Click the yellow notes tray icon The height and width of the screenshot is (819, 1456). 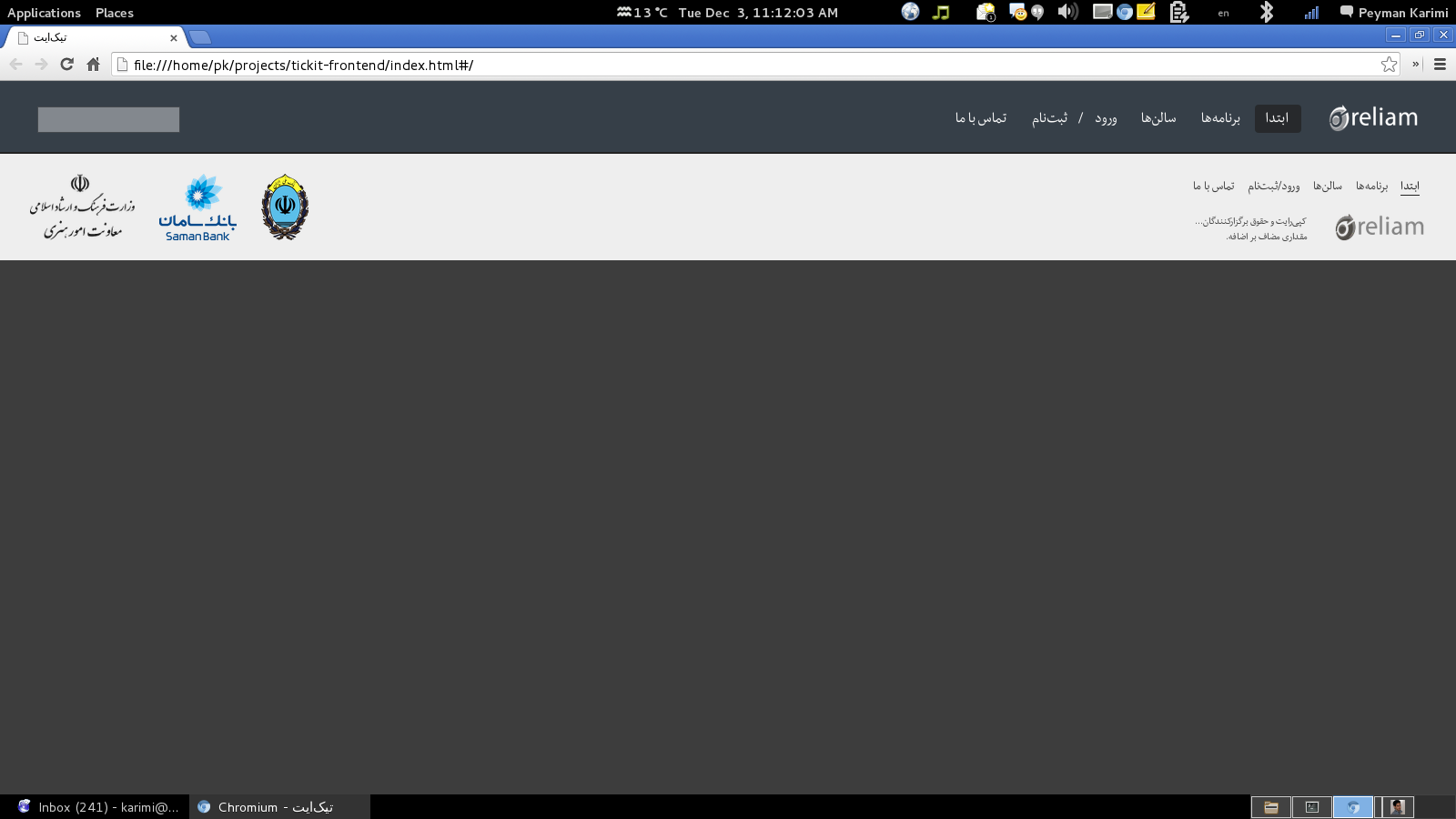[1146, 12]
